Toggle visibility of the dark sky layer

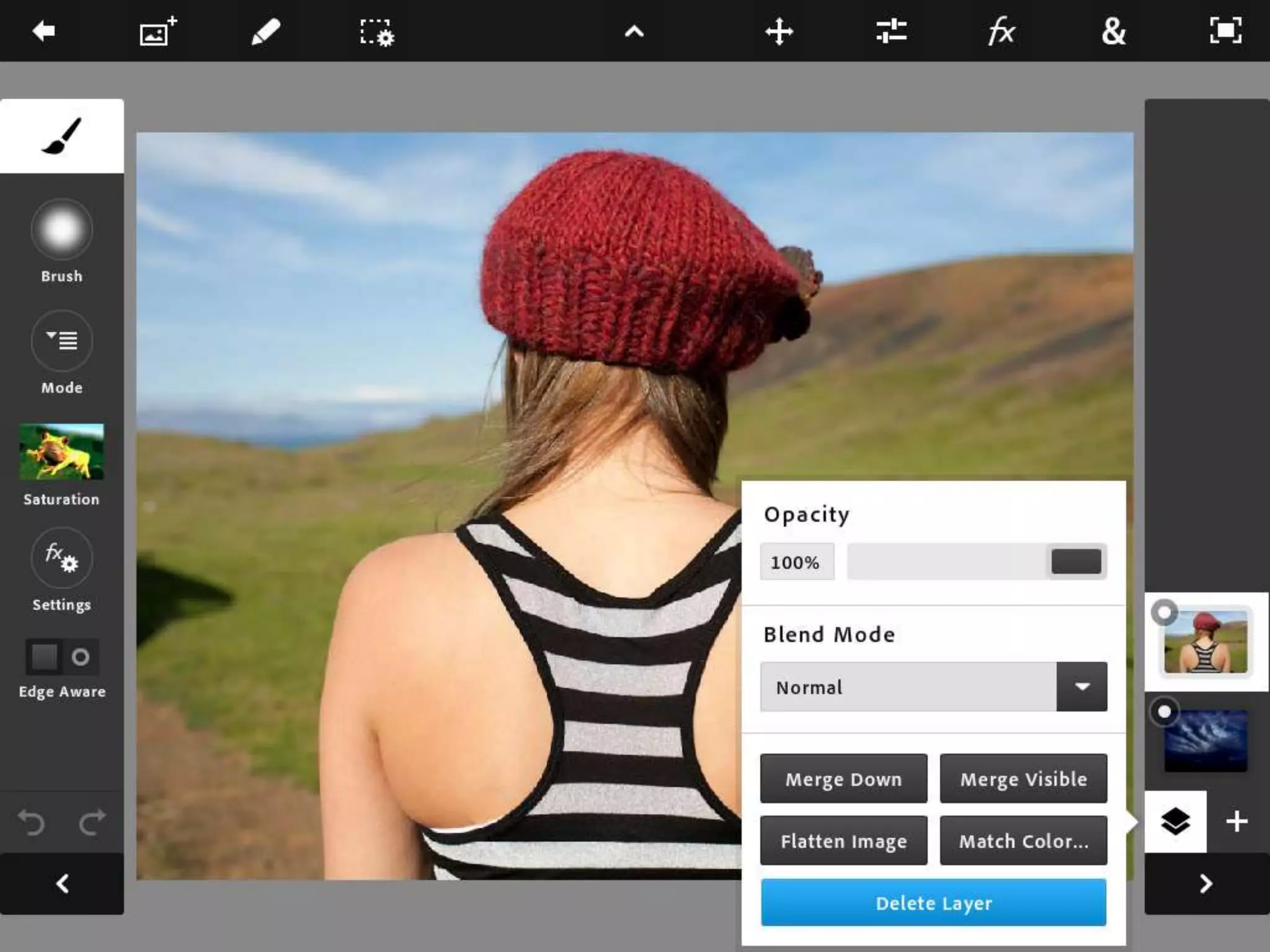click(1164, 712)
